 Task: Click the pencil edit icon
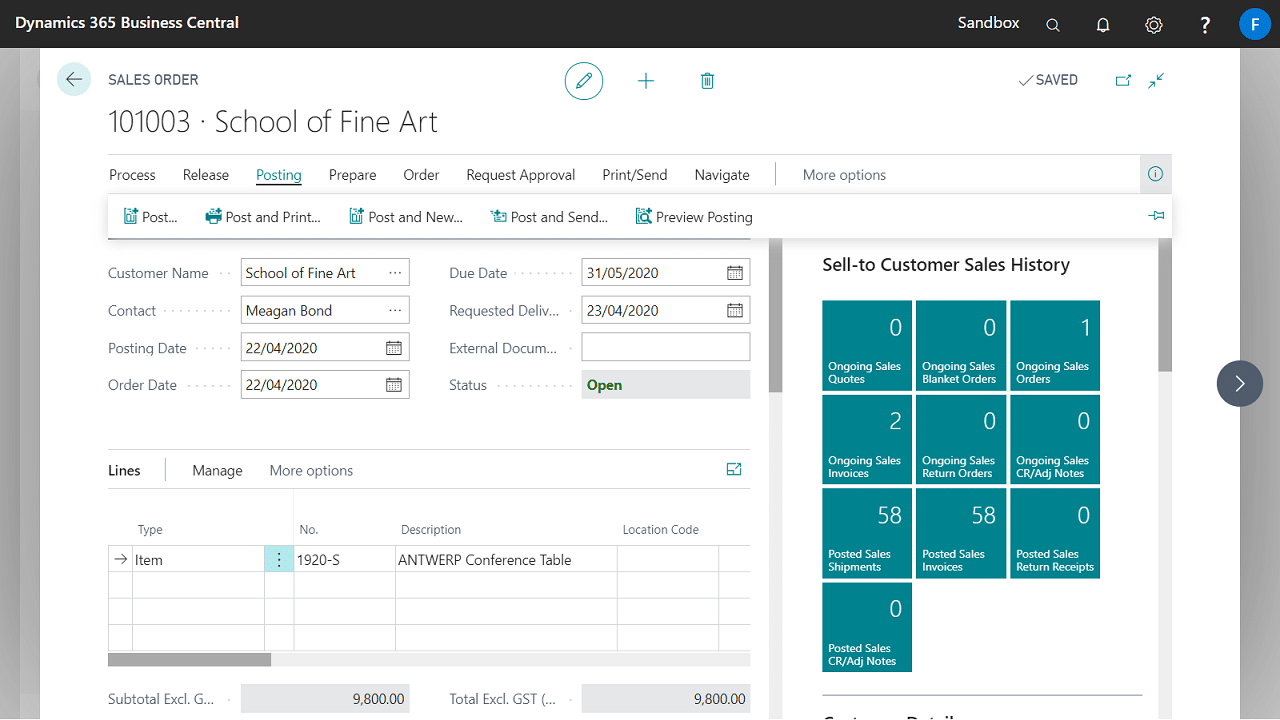coord(584,81)
